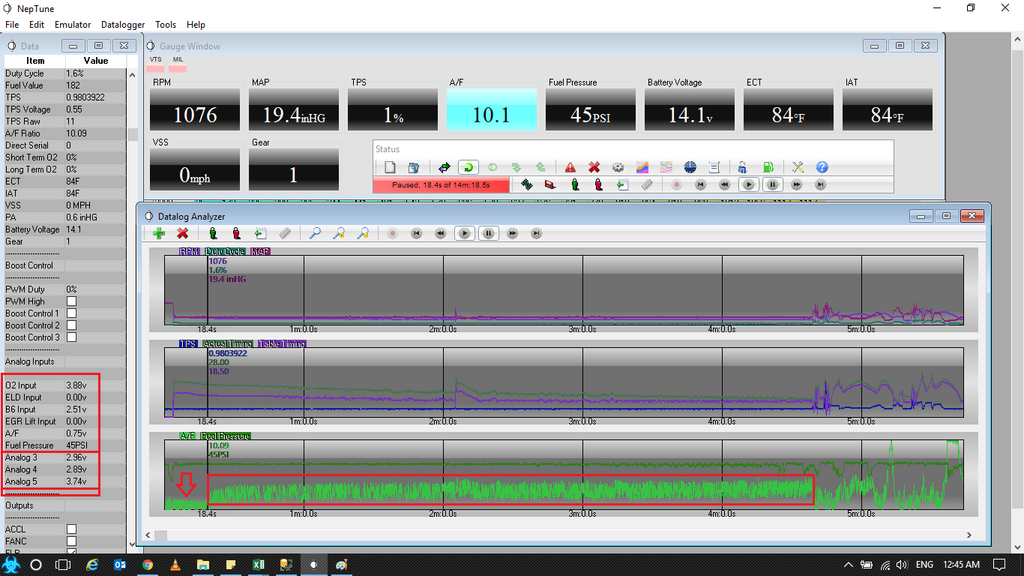Click the zoom in magnifier in Datalog Analyzer
Viewport: 1024px width, 576px height.
[339, 233]
